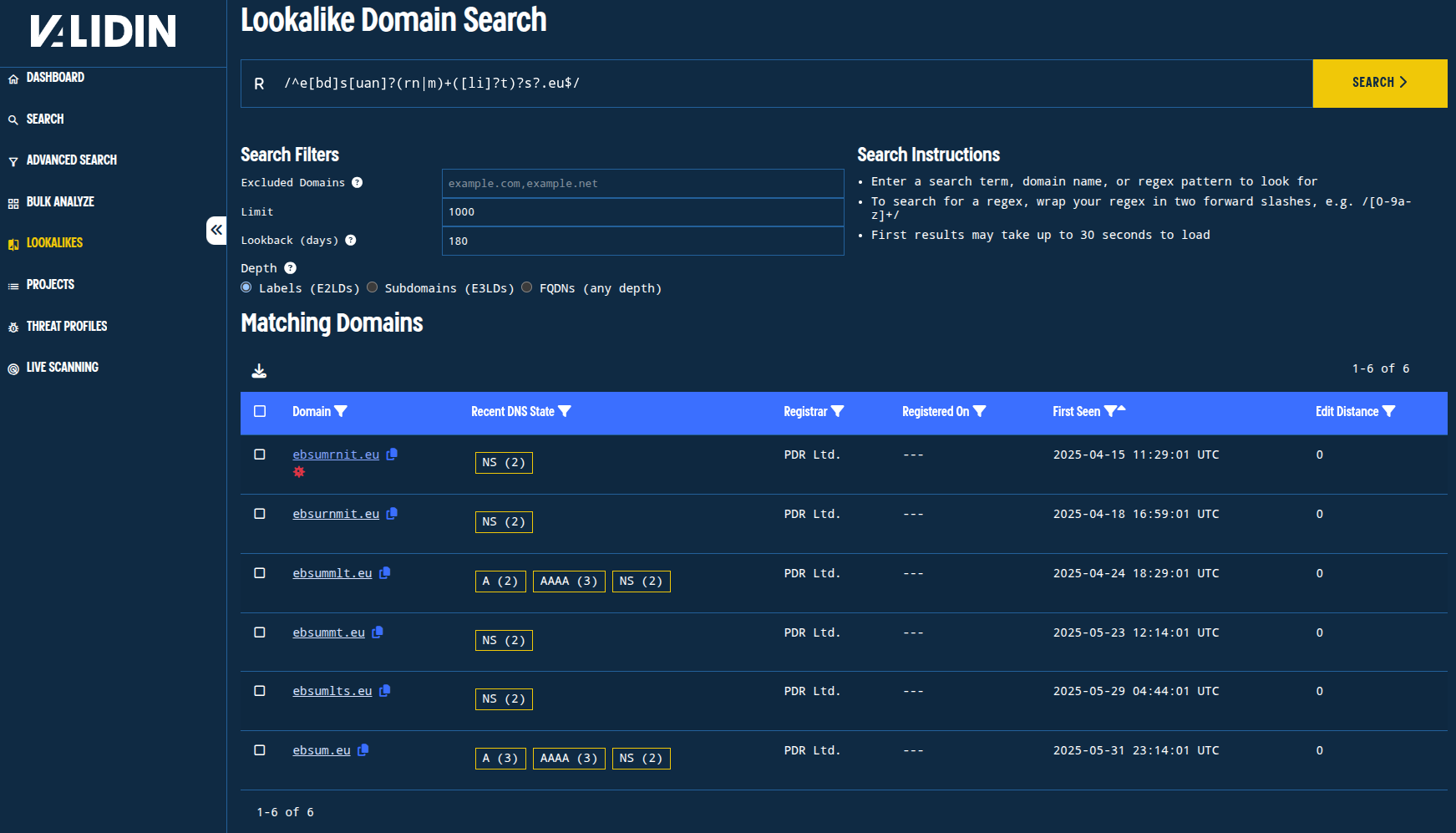Image resolution: width=1456 pixels, height=833 pixels.
Task: Click the Search magnifier icon in sidebar
Action: tap(13, 120)
